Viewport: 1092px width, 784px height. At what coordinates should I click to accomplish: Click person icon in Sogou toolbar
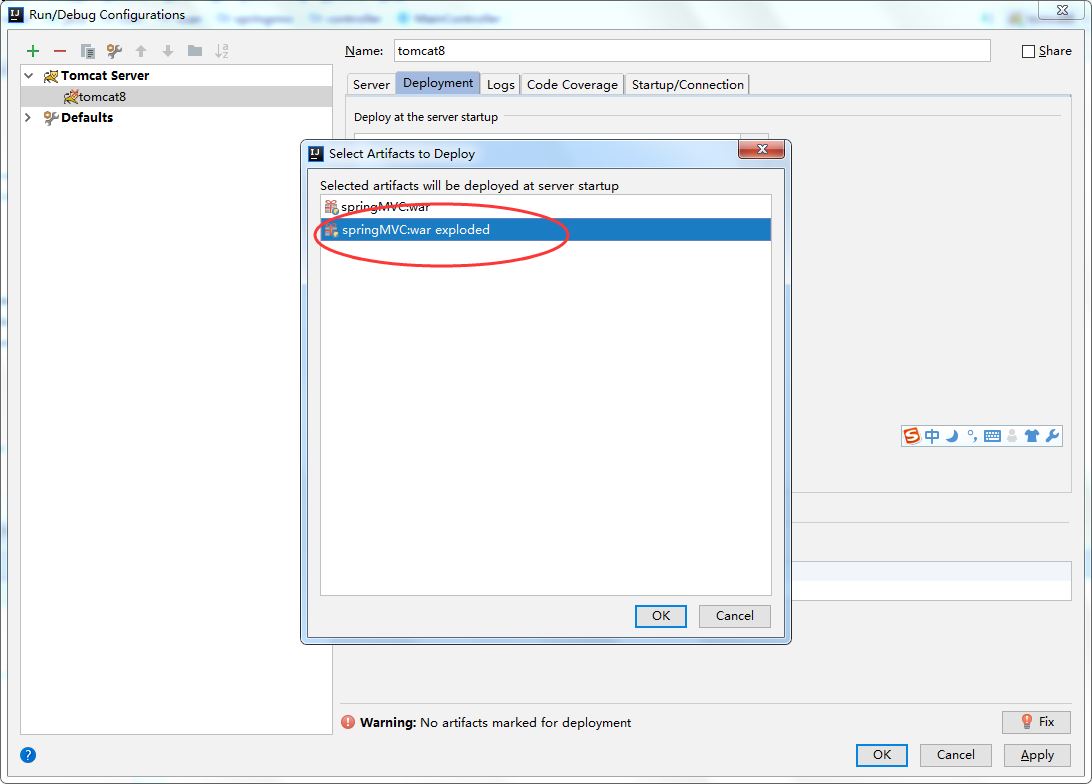(x=1012, y=436)
